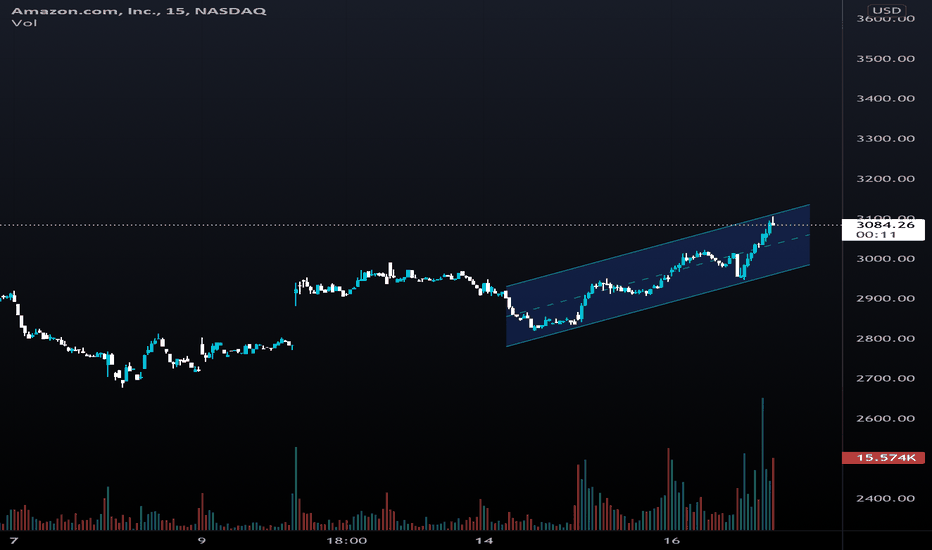The image size is (932, 550).
Task: Click the 2800.00 price axis label
Action: [x=885, y=338]
